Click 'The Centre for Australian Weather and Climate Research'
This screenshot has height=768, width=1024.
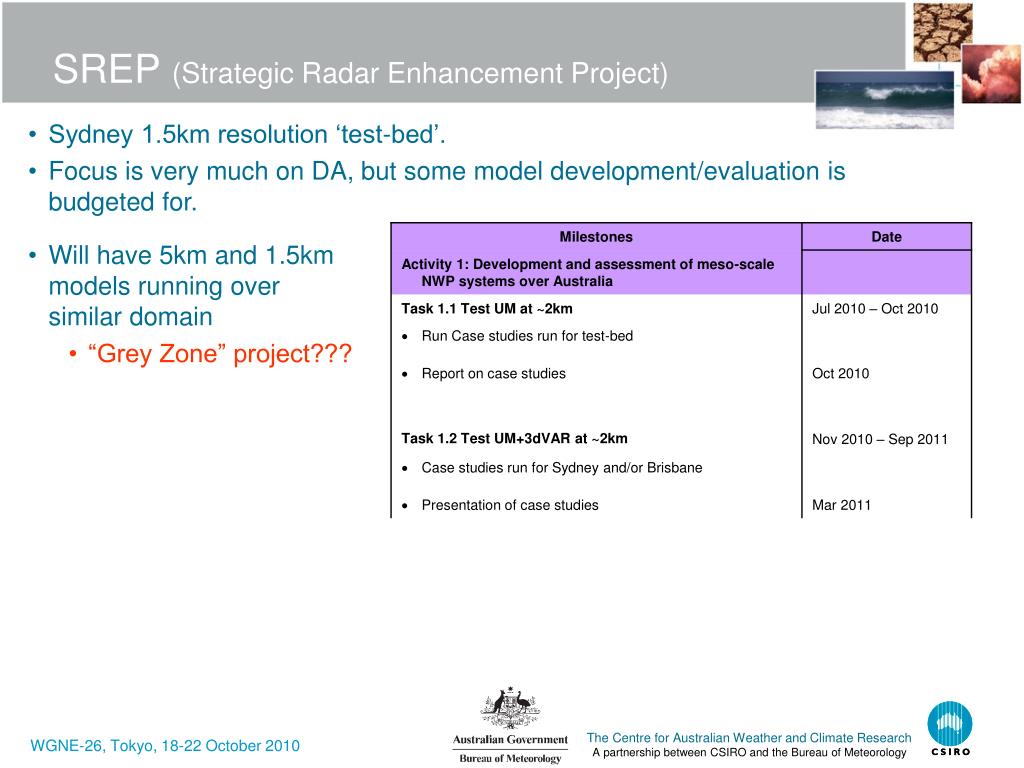749,738
